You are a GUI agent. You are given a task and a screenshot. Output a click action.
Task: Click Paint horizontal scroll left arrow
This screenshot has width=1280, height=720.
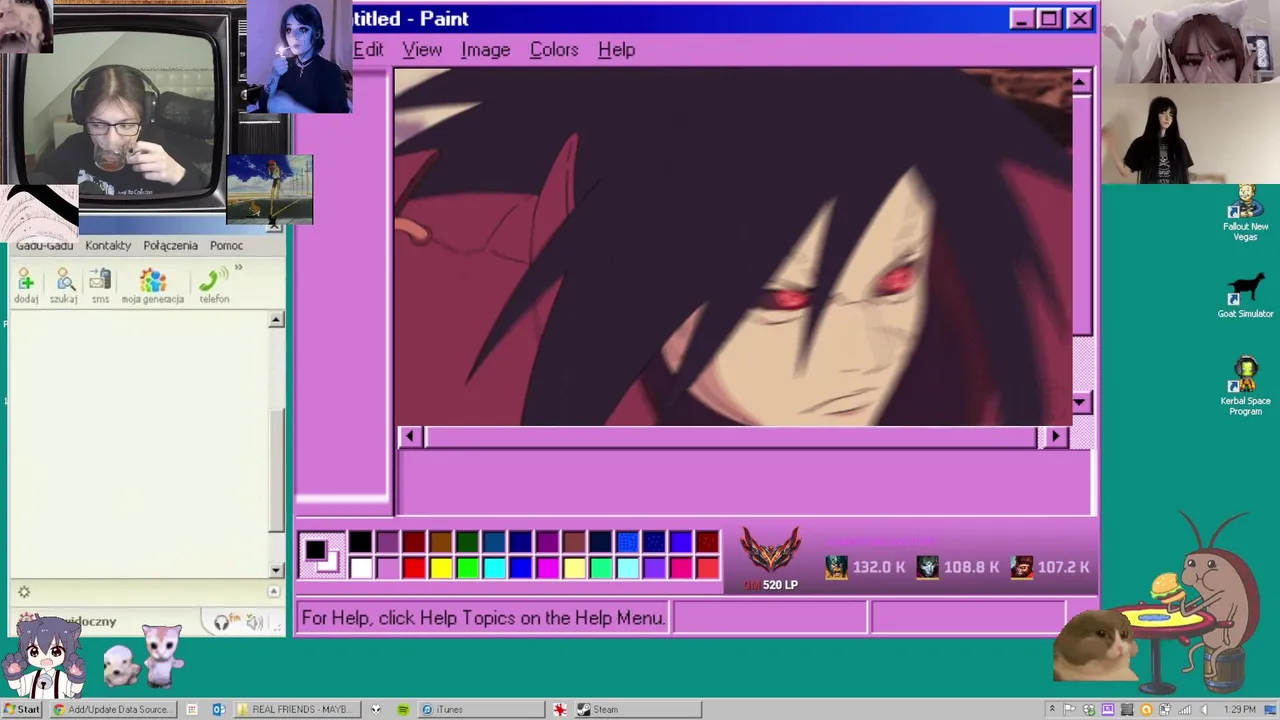(x=409, y=436)
